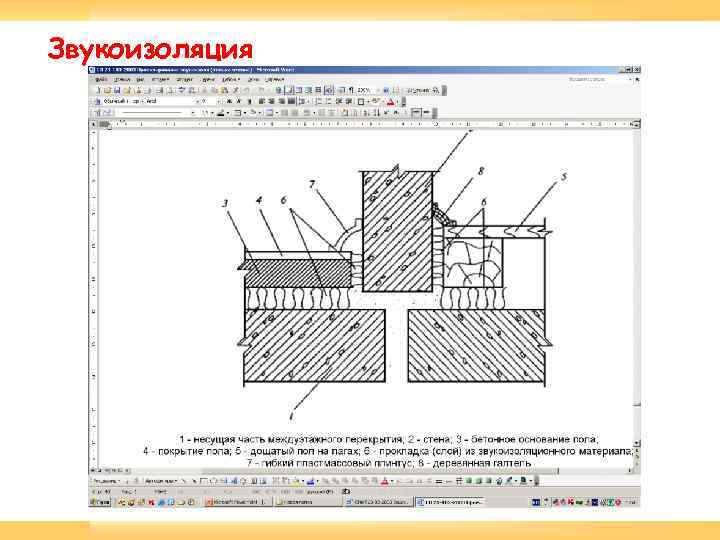Screen dimensions: 720x540
Task: Toggle show paragraph marks (¶)
Action: click(x=351, y=90)
